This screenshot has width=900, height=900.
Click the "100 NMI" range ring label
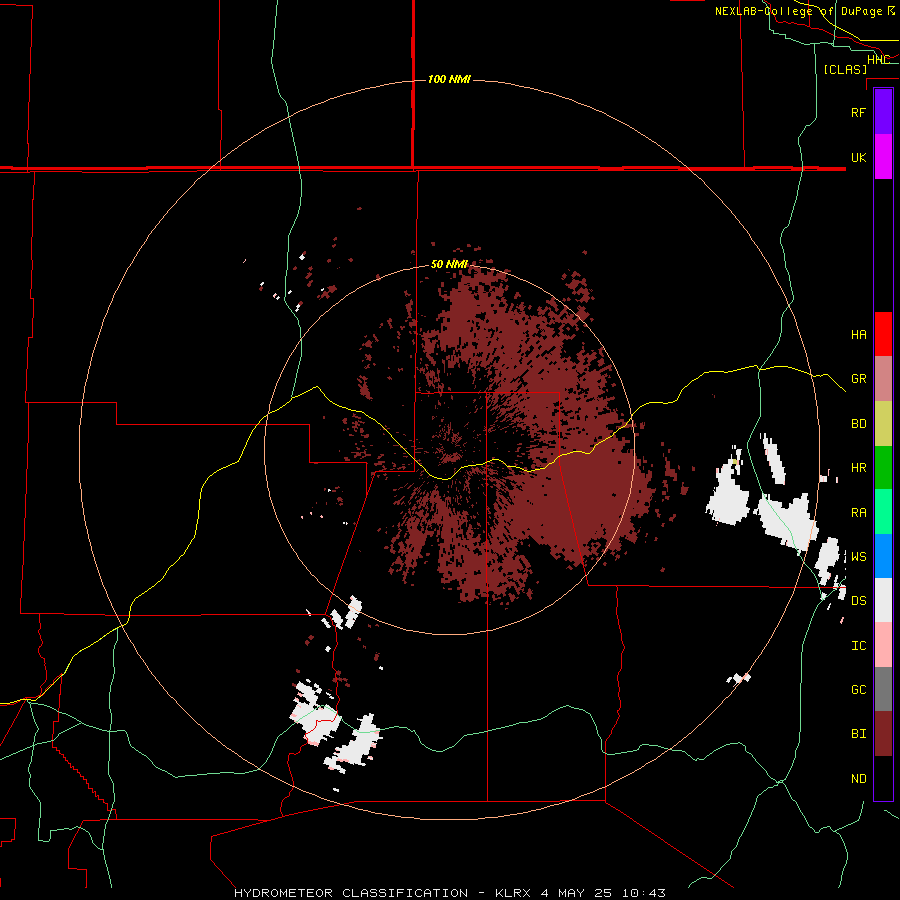pos(449,79)
